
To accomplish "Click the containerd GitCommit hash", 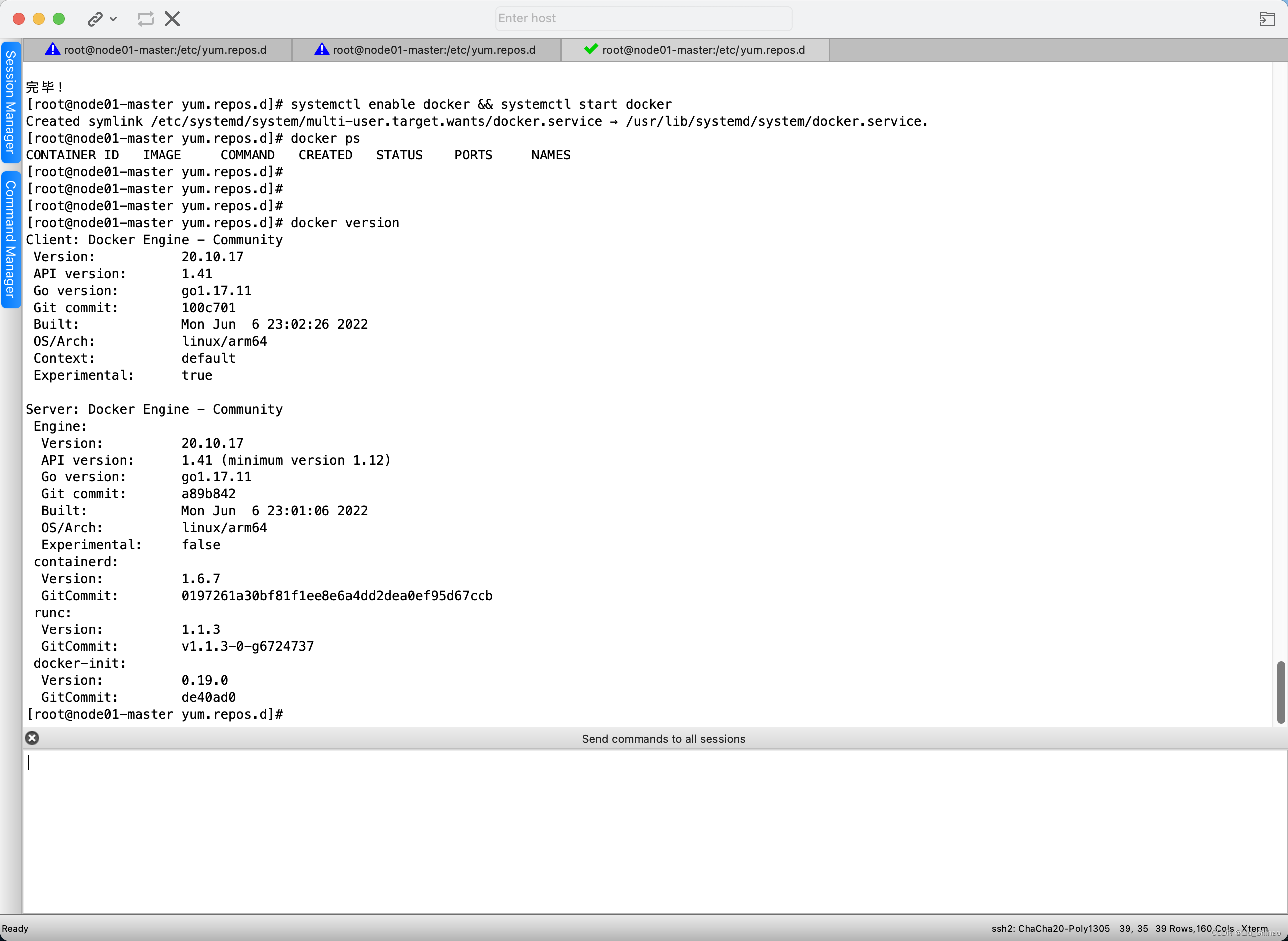I will pyautogui.click(x=336, y=596).
